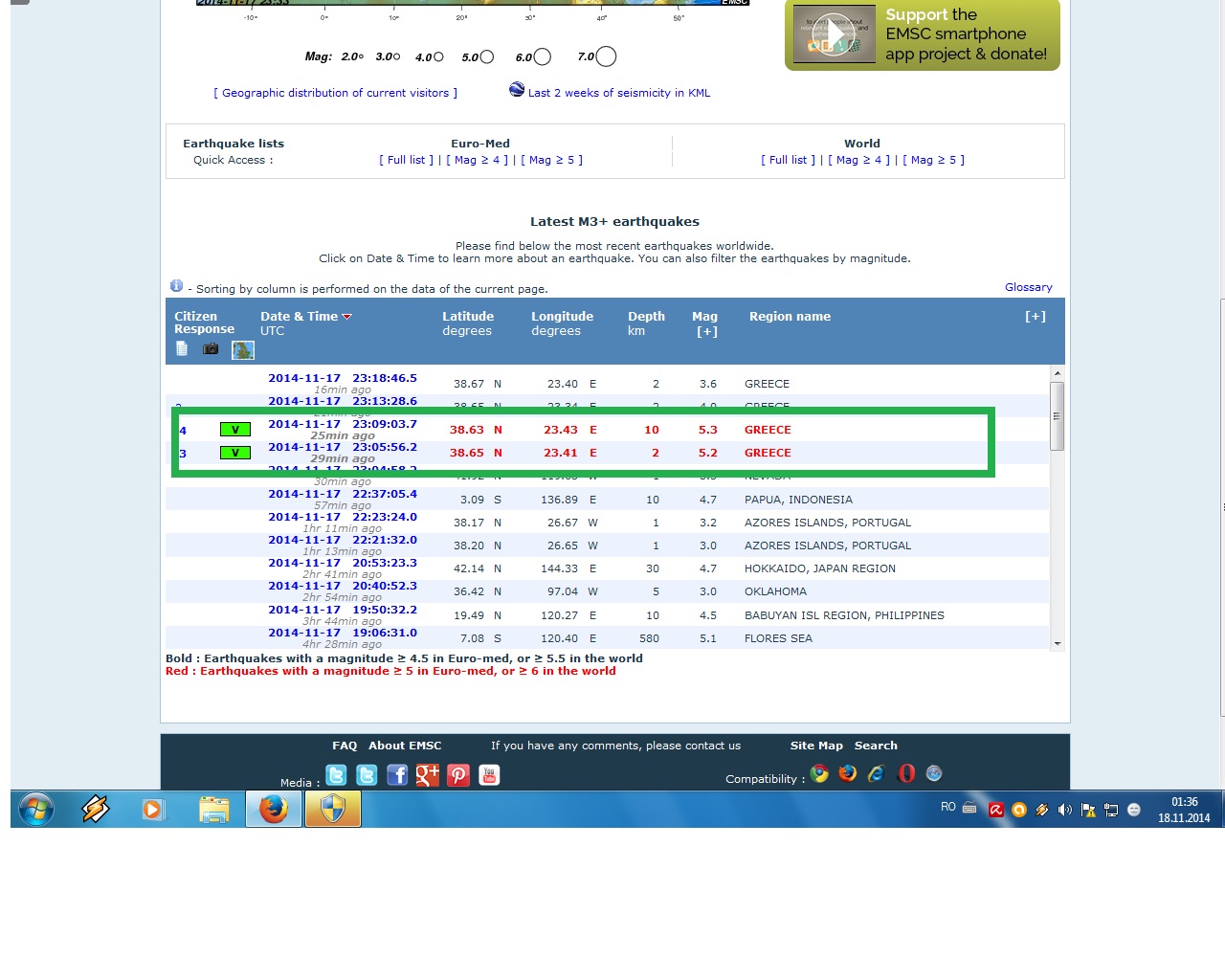Open the FAQ footer menu item
This screenshot has width=1225, height=980.
point(345,746)
